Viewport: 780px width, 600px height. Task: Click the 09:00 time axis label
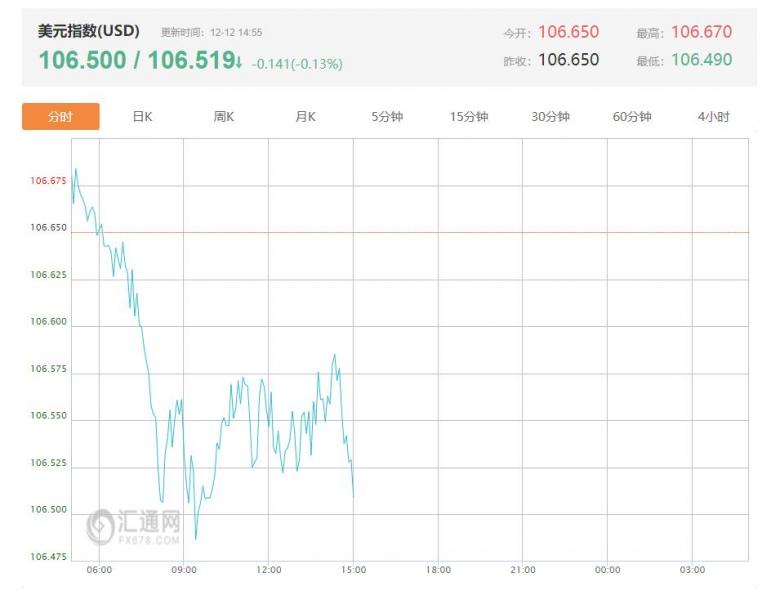(184, 570)
